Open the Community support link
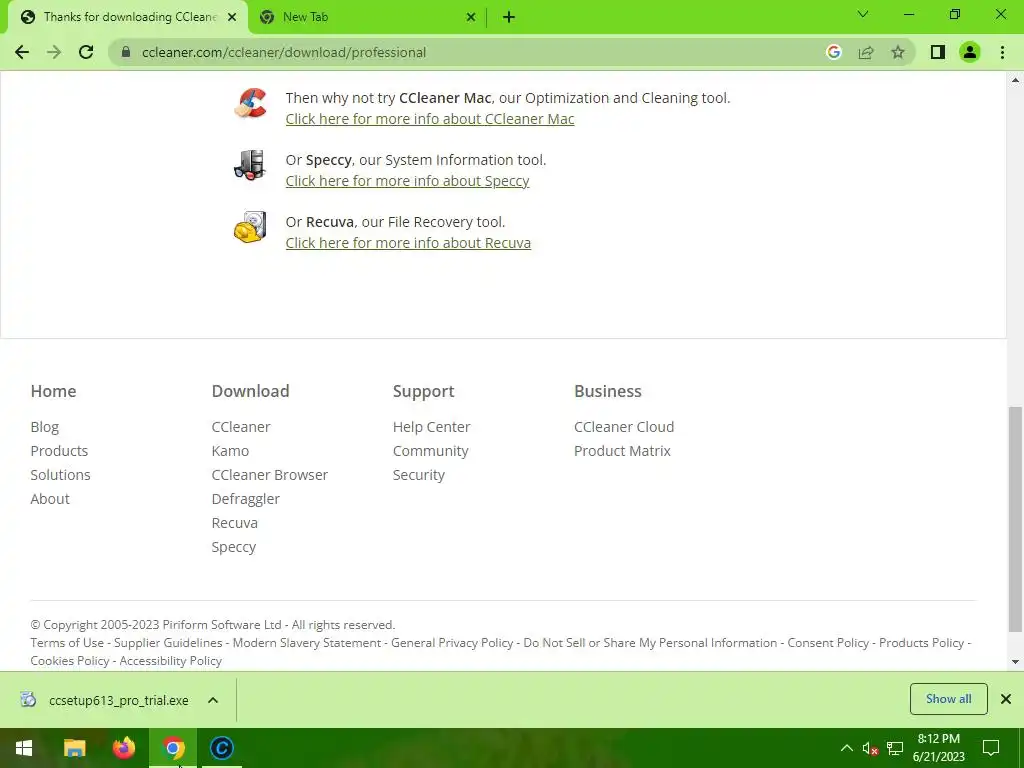 click(430, 451)
